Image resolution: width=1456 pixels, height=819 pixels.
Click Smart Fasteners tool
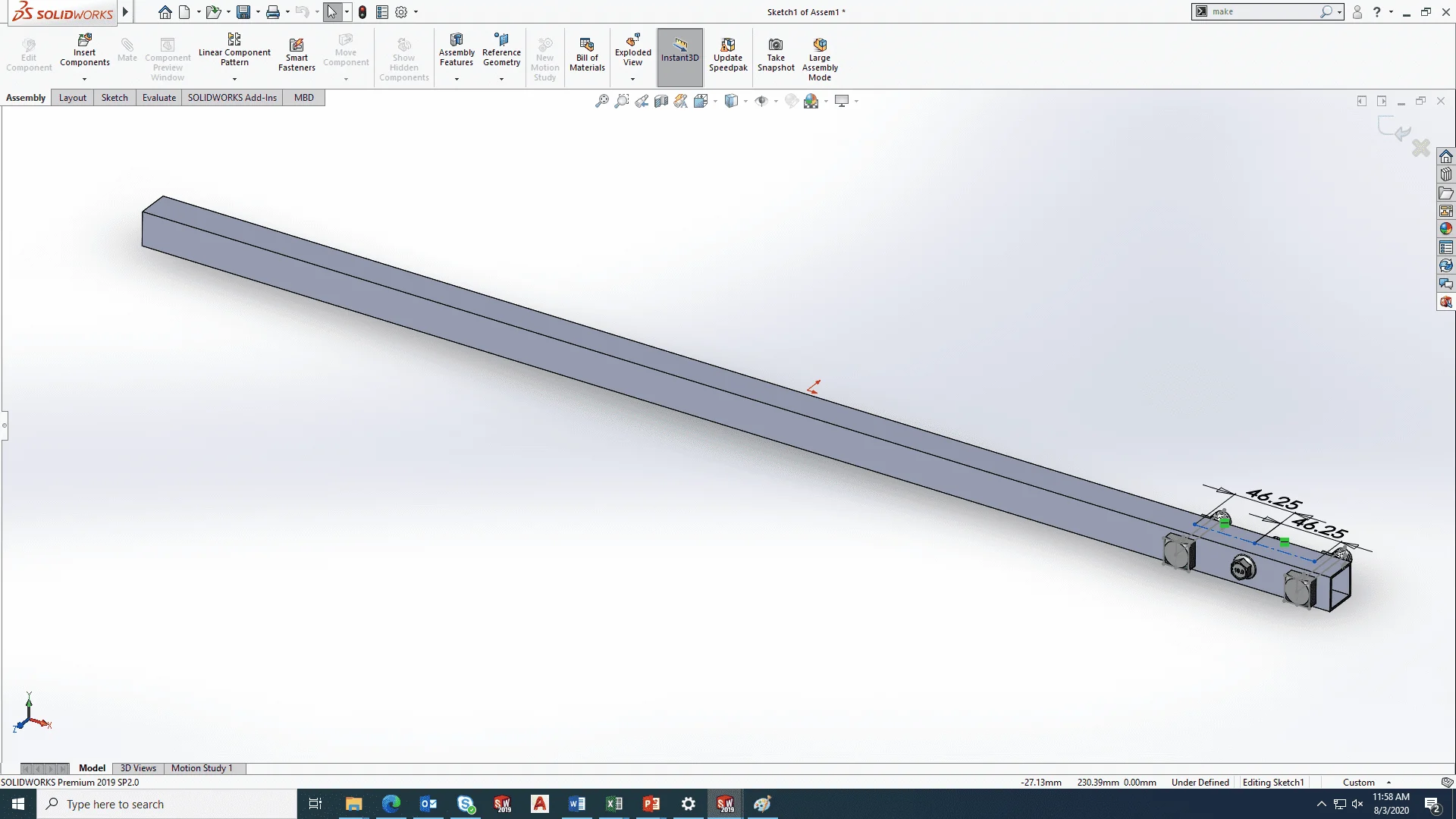(297, 53)
